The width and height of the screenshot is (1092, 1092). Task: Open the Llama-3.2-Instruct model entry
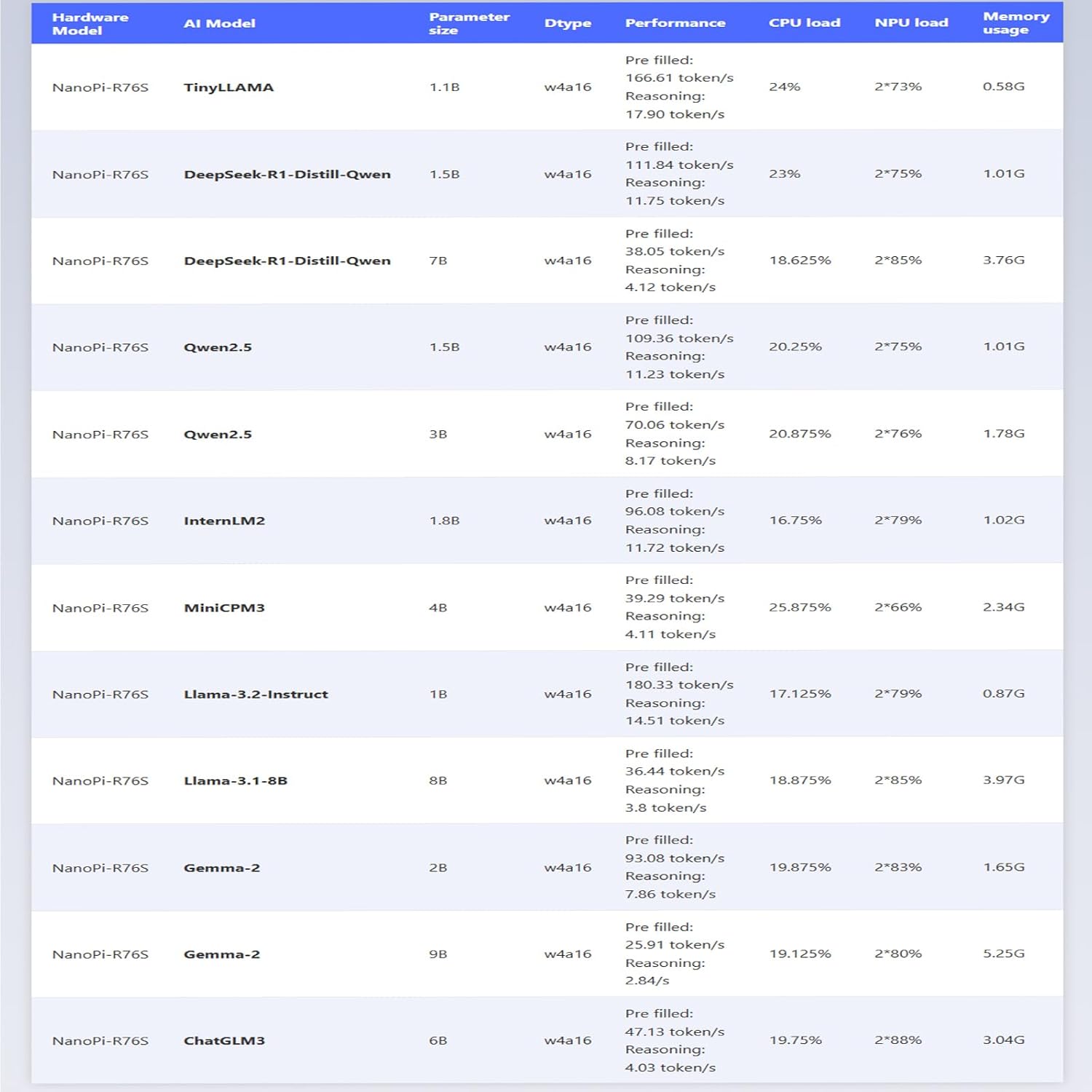[256, 695]
